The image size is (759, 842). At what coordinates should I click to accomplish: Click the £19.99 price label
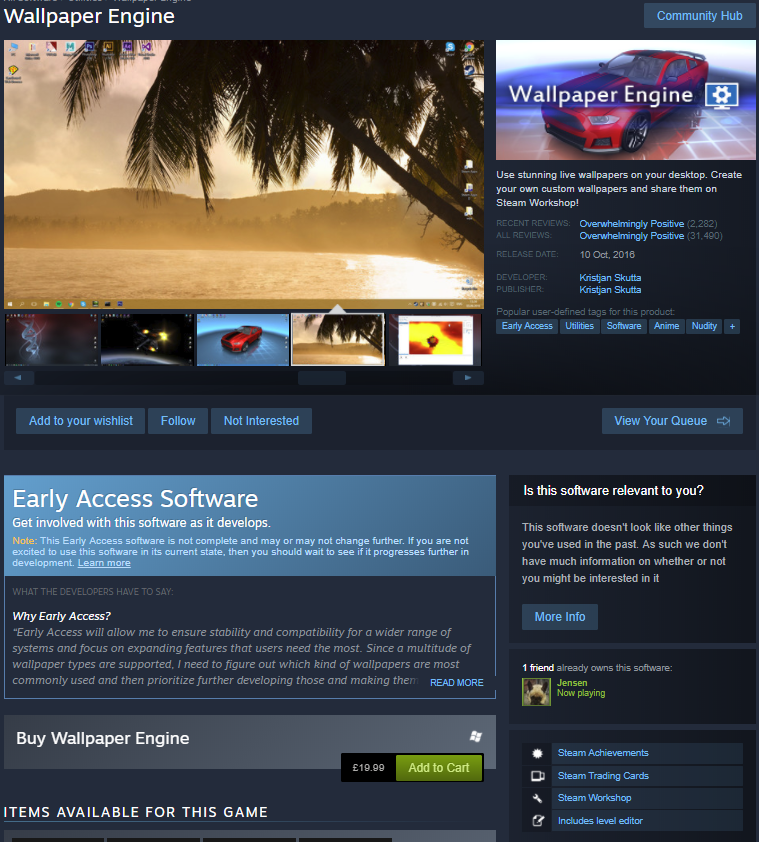(x=368, y=767)
